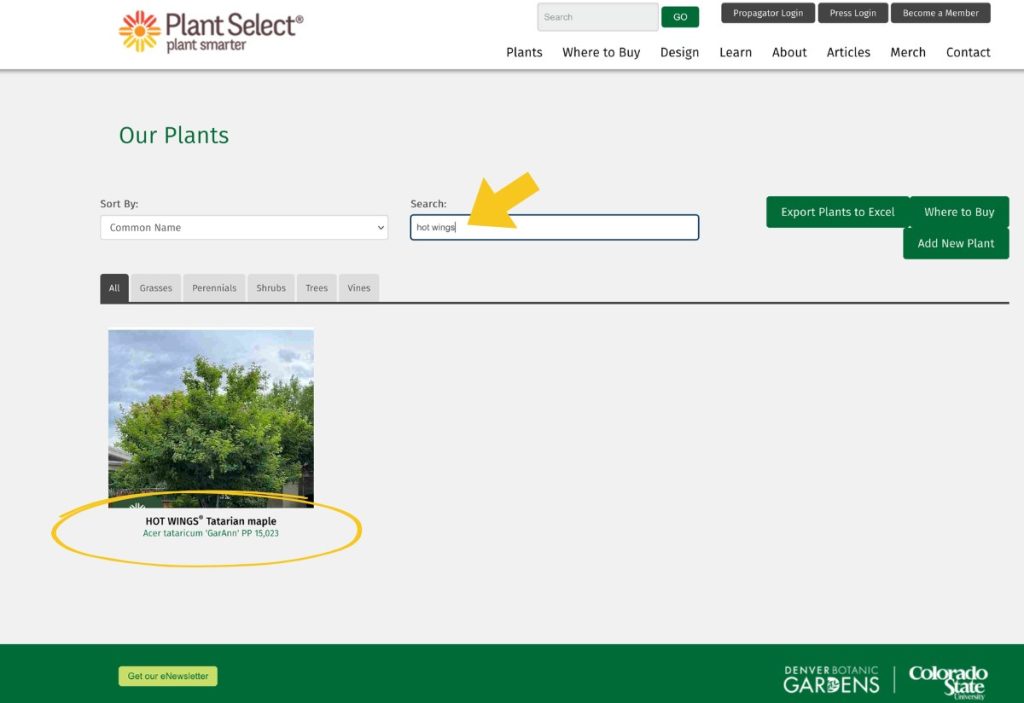Open the Sort By dropdown
Viewport: 1024px width, 703px height.
pos(243,227)
